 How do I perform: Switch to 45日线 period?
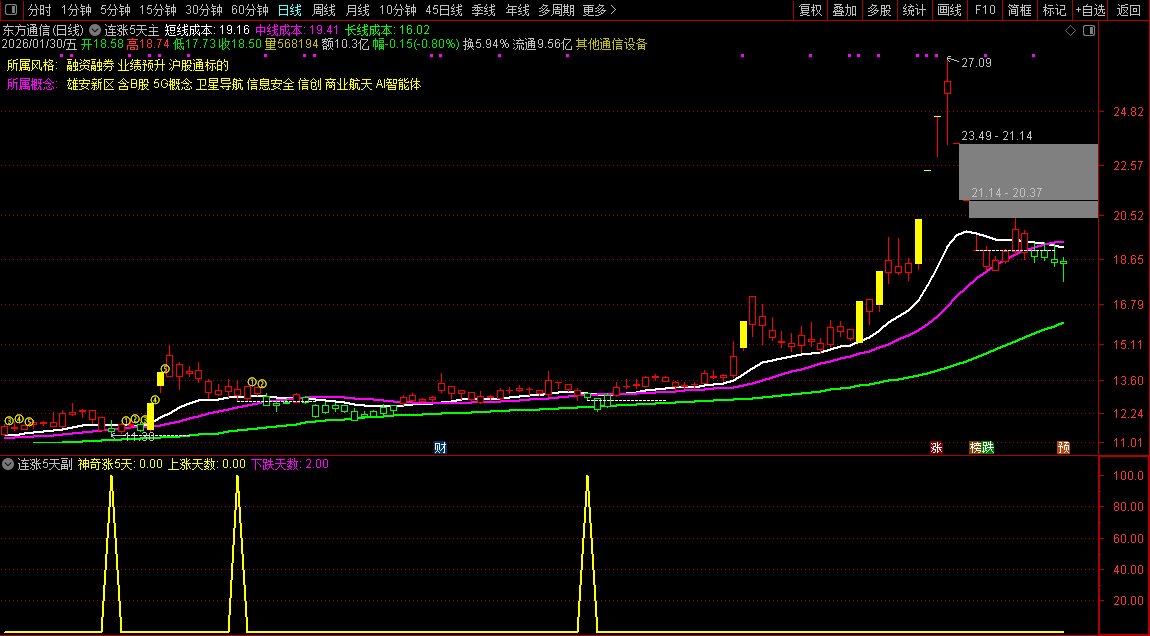point(444,10)
